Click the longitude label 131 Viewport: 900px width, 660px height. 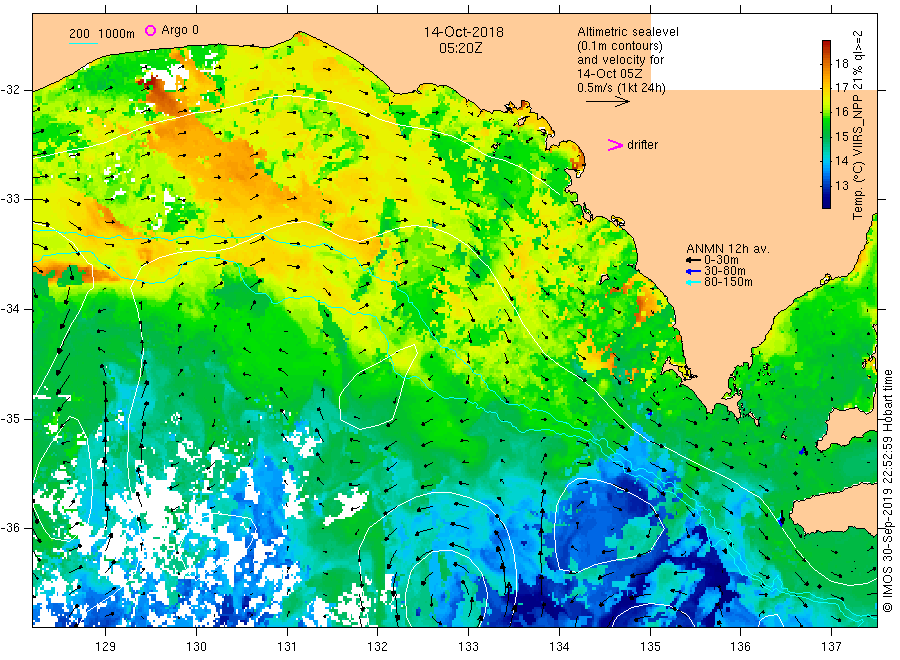[287, 647]
